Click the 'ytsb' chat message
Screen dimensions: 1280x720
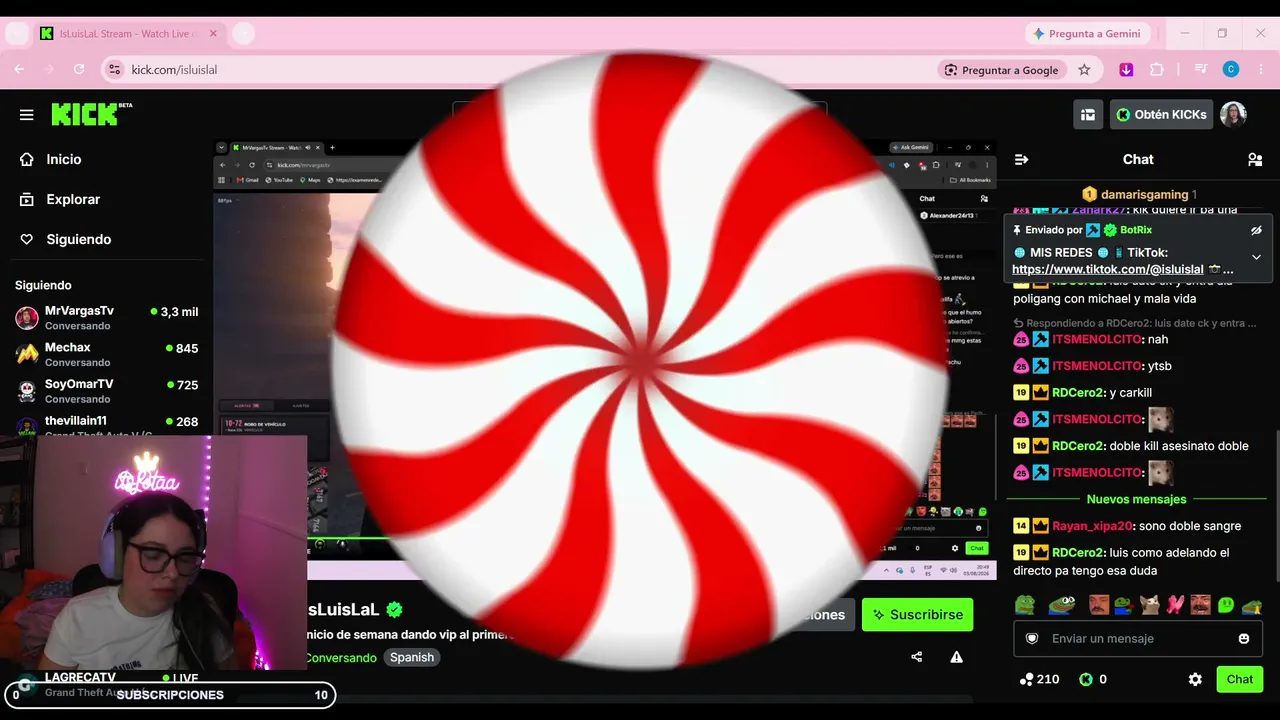[1160, 366]
